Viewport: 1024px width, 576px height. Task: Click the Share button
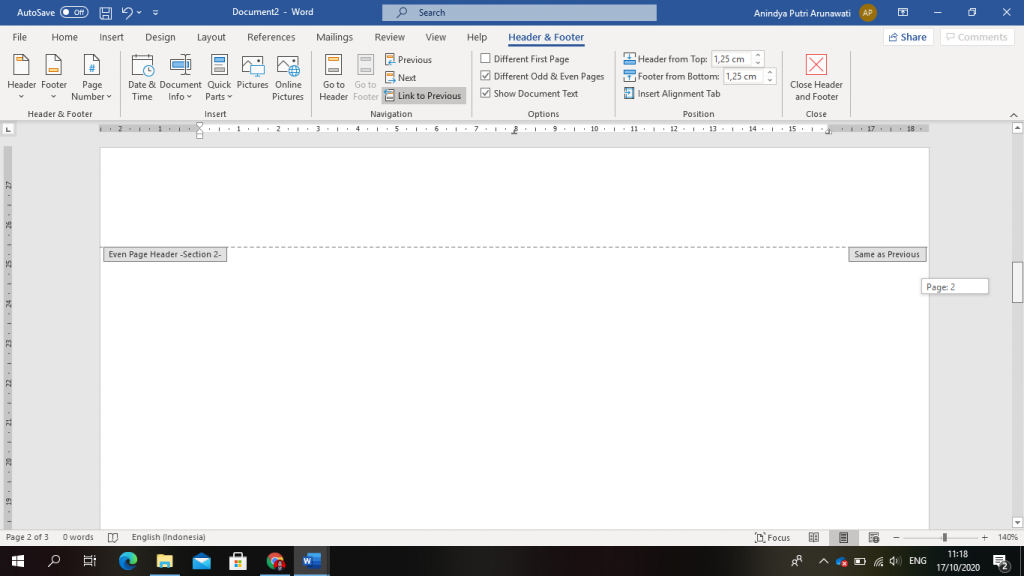pos(908,37)
